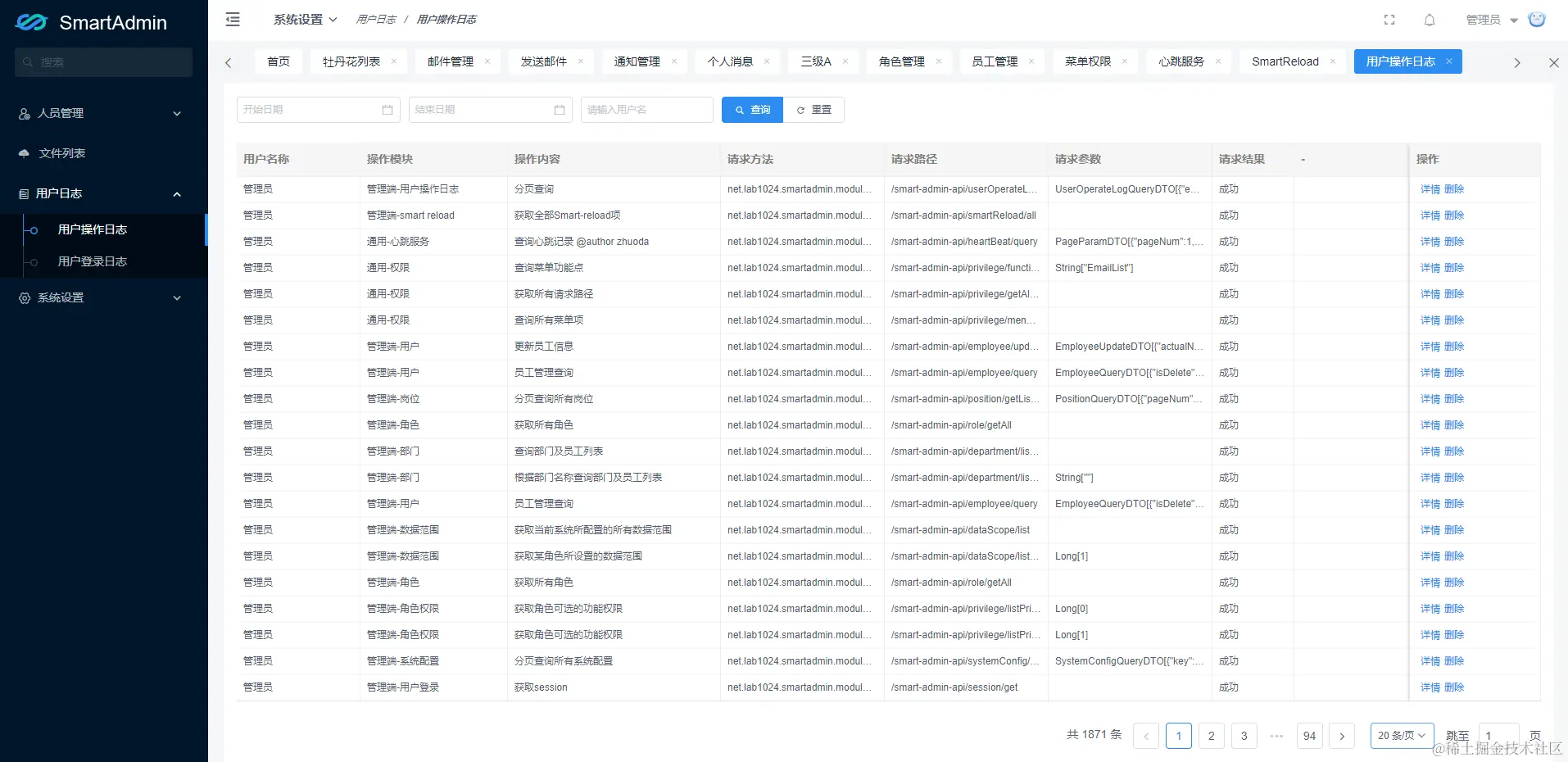The width and height of the screenshot is (1568, 762).
Task: Click the user avatar icon
Action: [1537, 20]
